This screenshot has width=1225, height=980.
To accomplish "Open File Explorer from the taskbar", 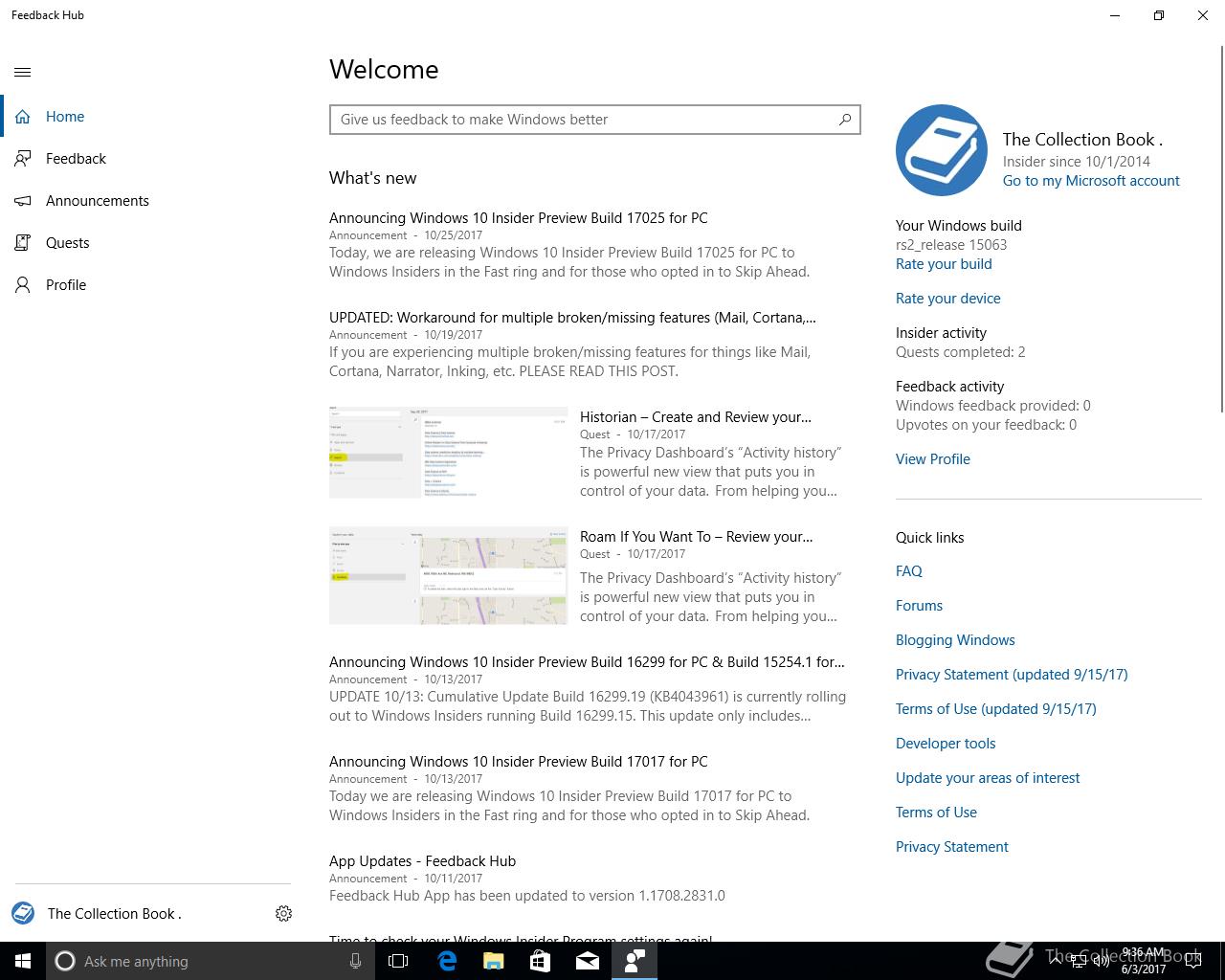I will (x=494, y=961).
